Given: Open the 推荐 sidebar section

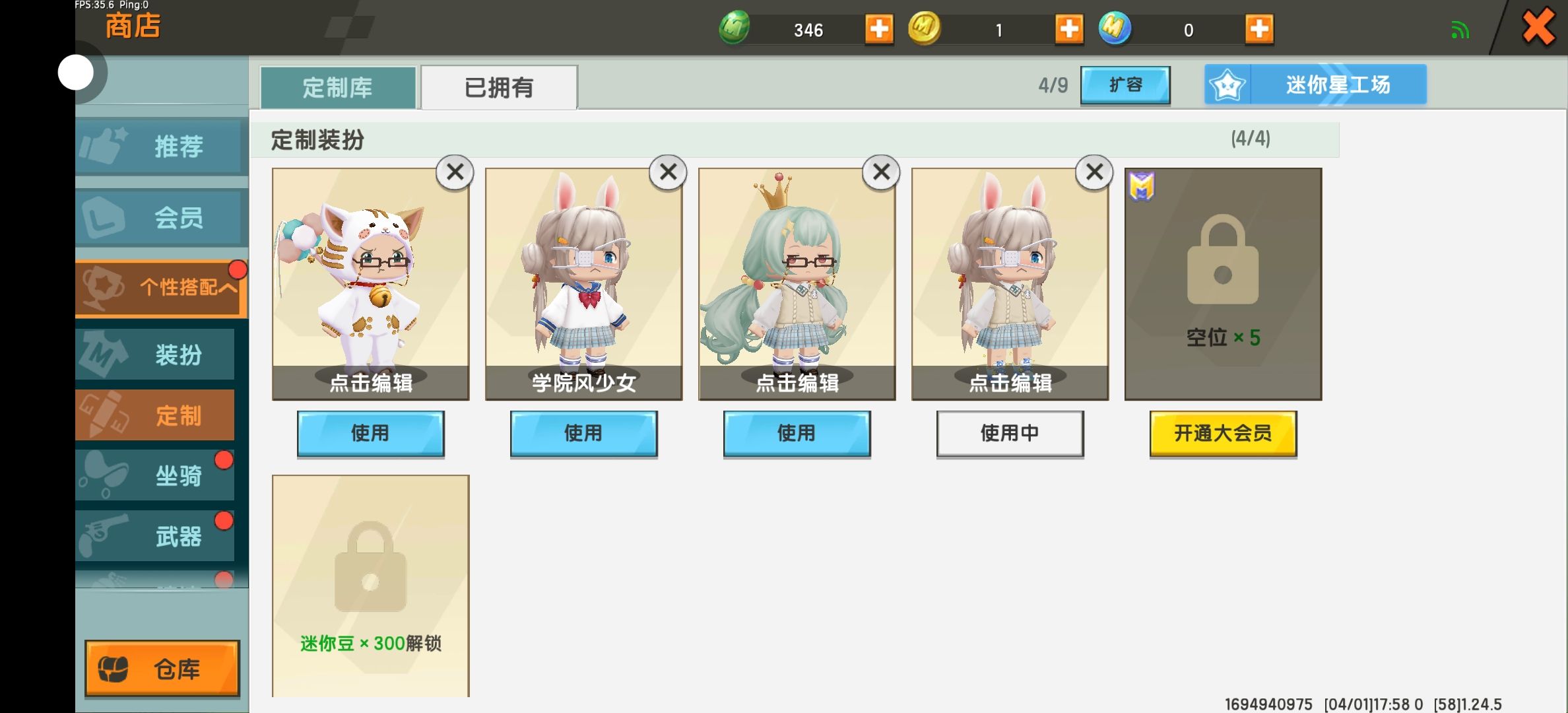Looking at the screenshot, I should (162, 146).
